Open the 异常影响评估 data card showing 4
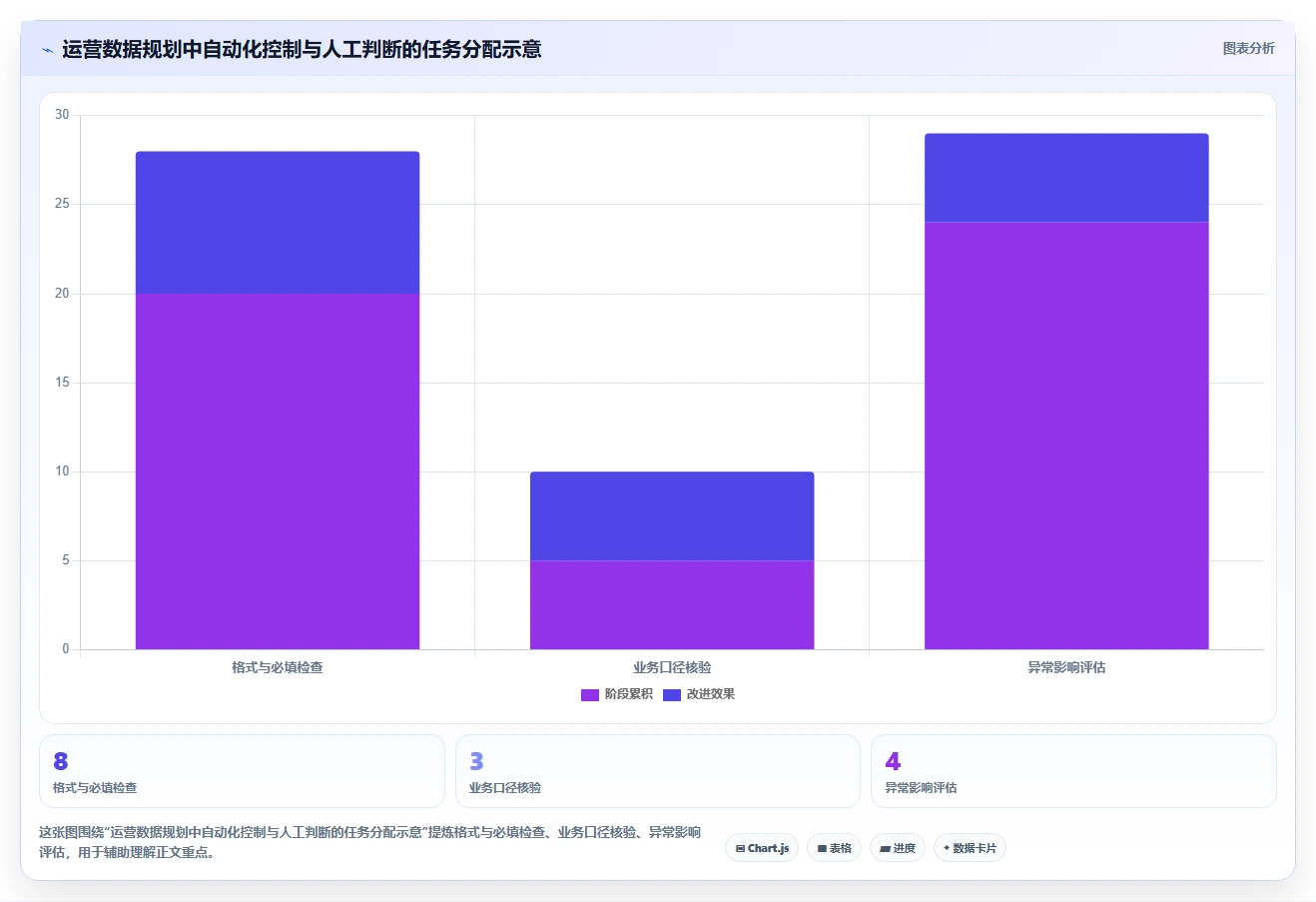The image size is (1316, 902). (1073, 771)
